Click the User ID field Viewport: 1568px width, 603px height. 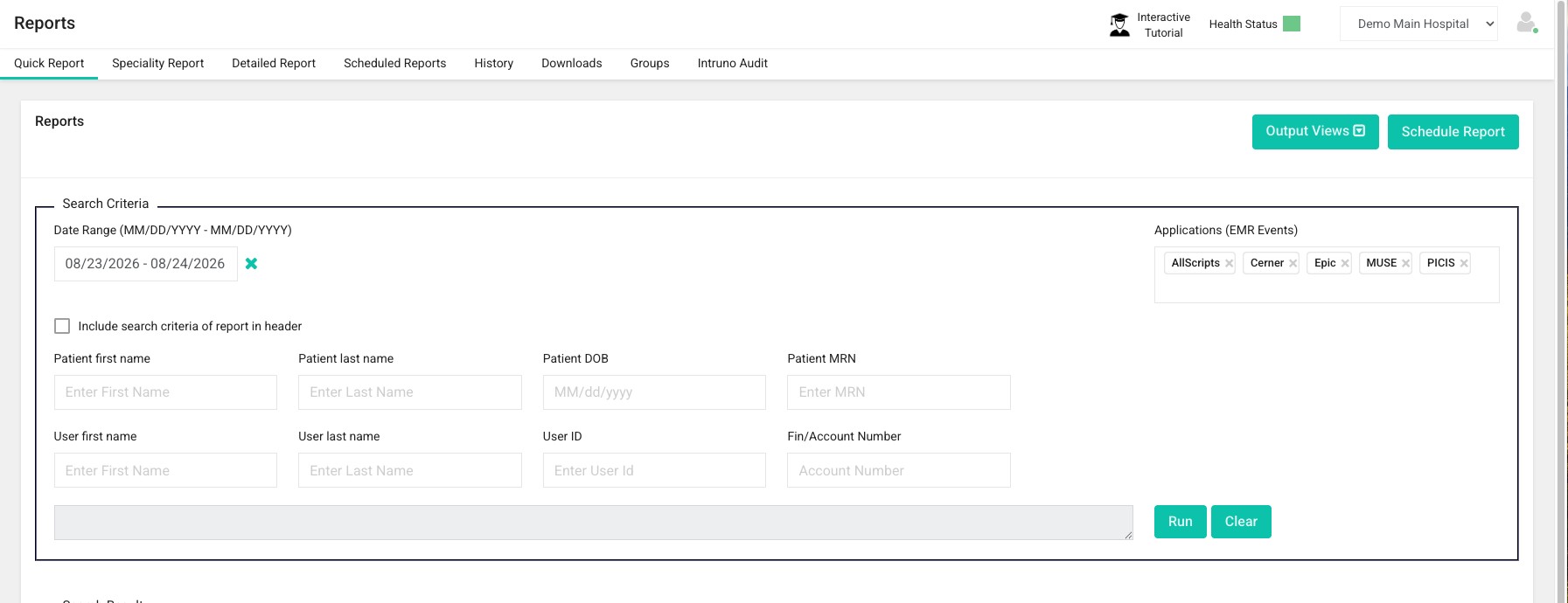[x=654, y=470]
